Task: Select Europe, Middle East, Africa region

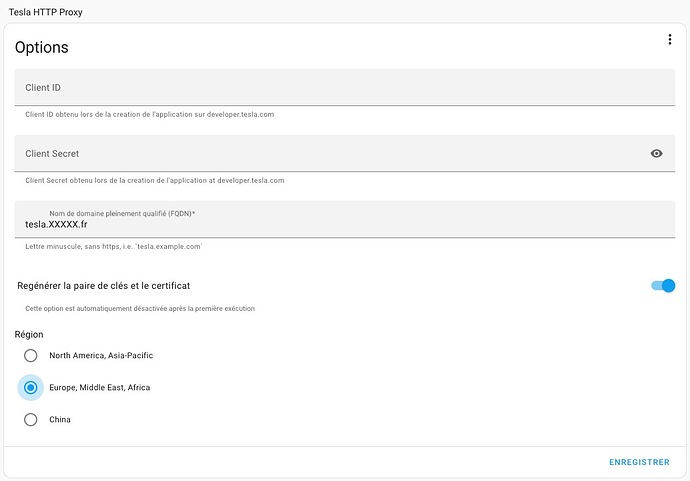Action: point(30,388)
